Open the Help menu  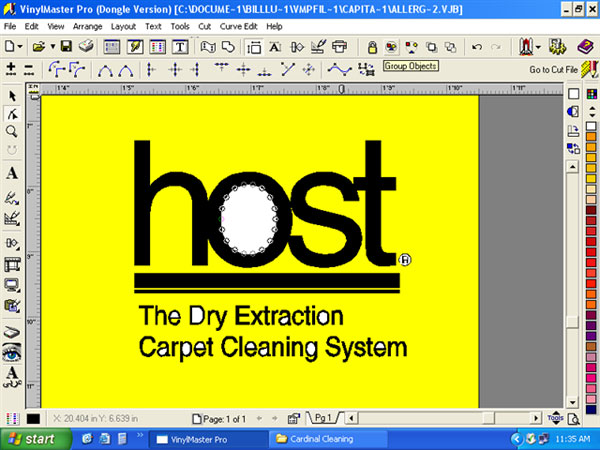[x=274, y=26]
